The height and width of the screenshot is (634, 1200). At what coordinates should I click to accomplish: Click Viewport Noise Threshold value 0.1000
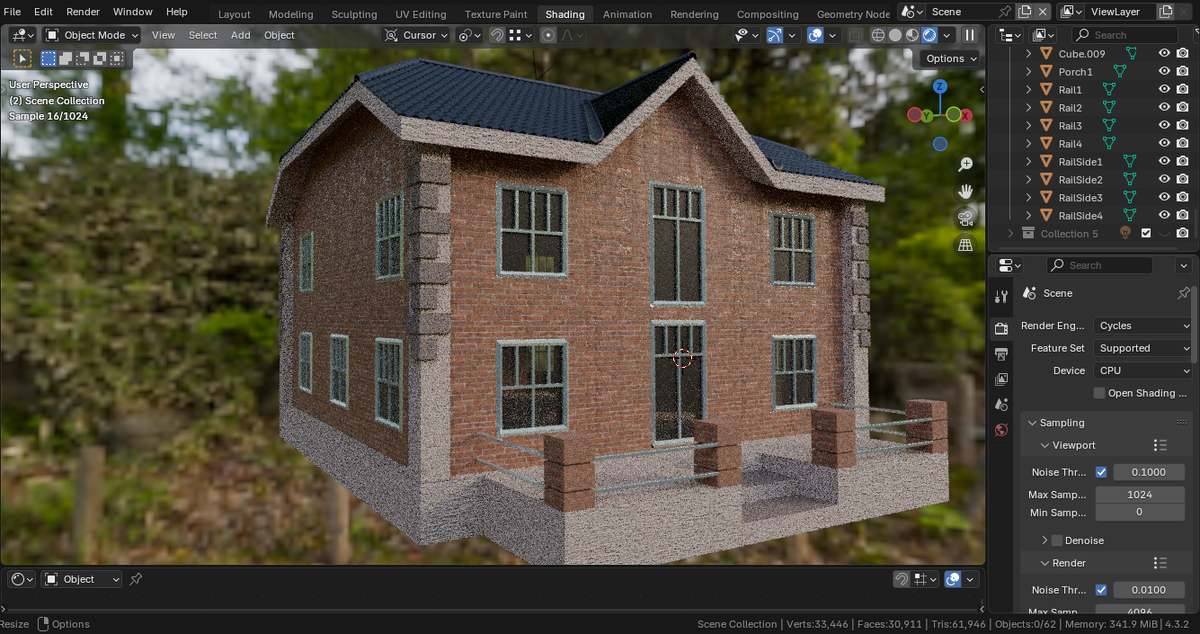coord(1150,472)
